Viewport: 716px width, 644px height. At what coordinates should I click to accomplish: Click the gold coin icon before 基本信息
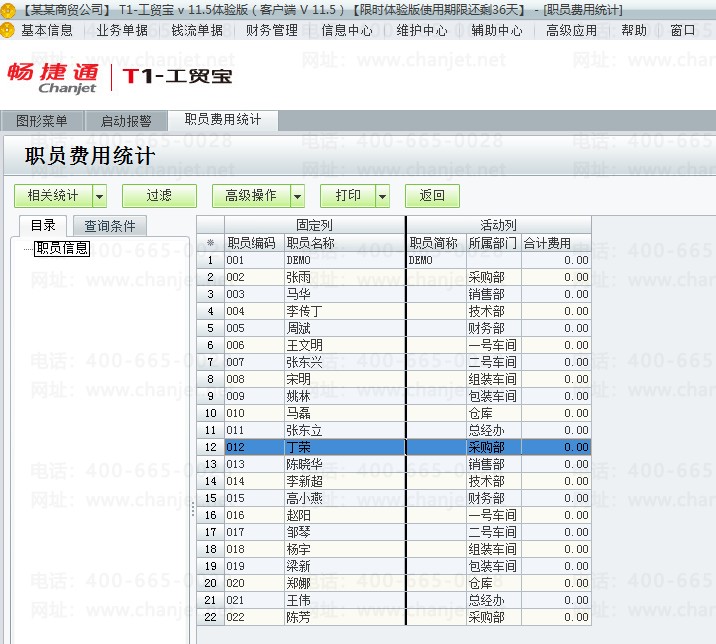(x=7, y=30)
